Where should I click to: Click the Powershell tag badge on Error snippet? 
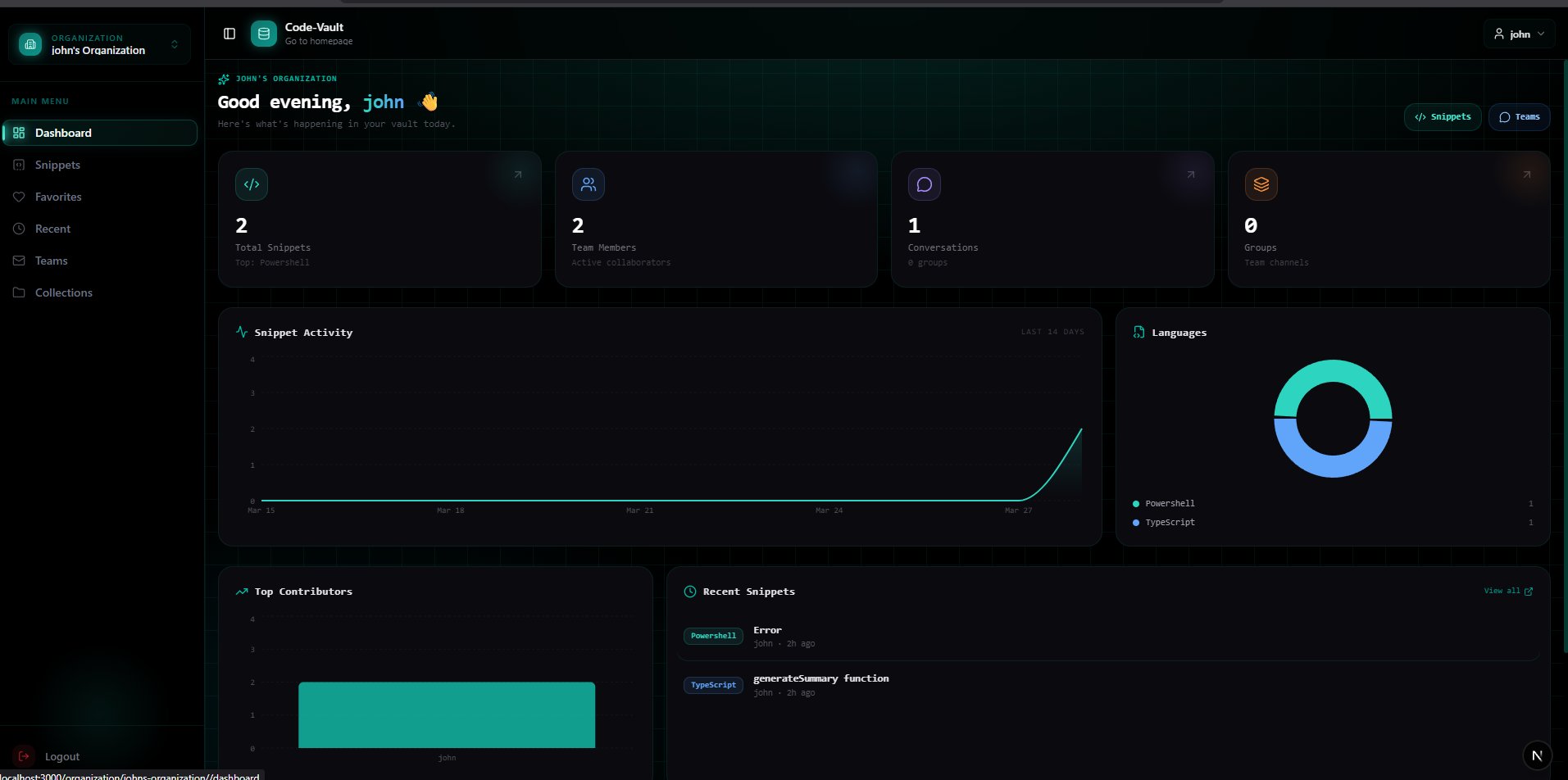coord(713,636)
